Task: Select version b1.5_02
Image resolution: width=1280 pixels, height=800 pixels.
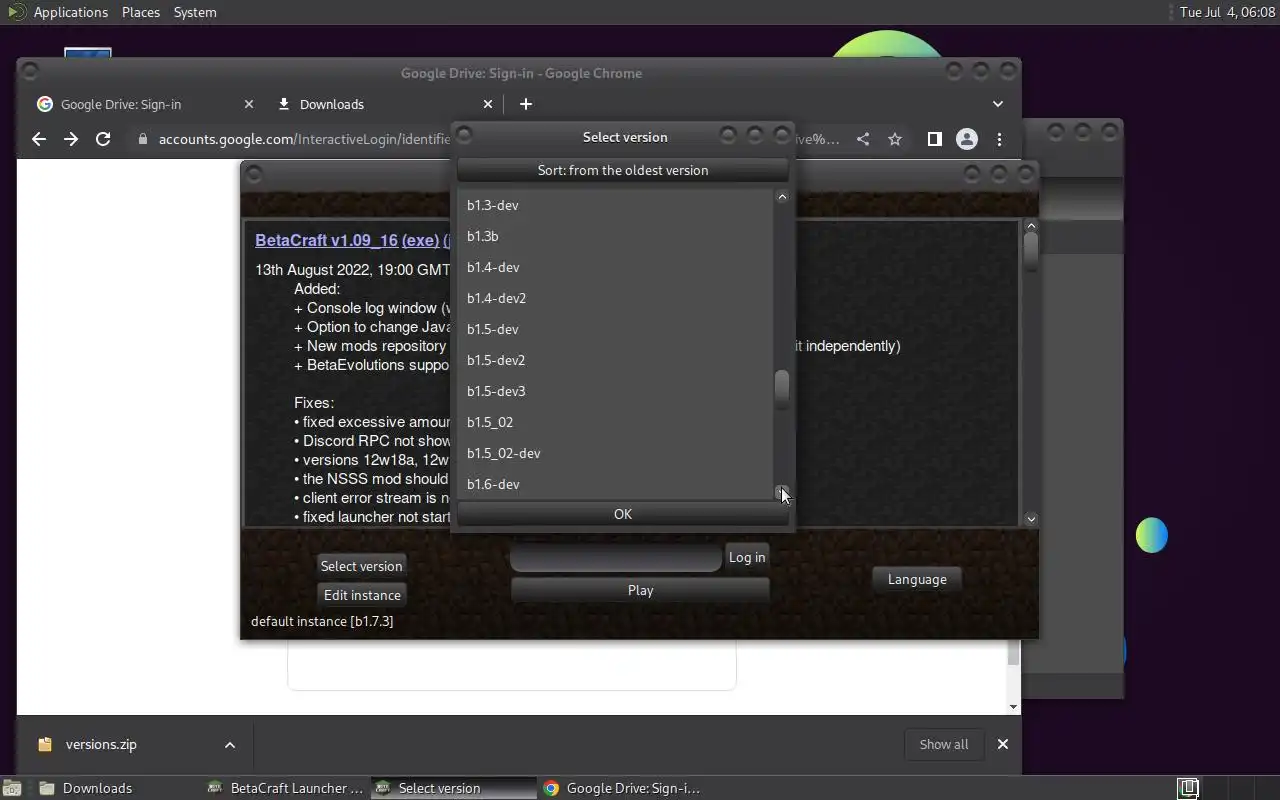Action: pos(615,422)
